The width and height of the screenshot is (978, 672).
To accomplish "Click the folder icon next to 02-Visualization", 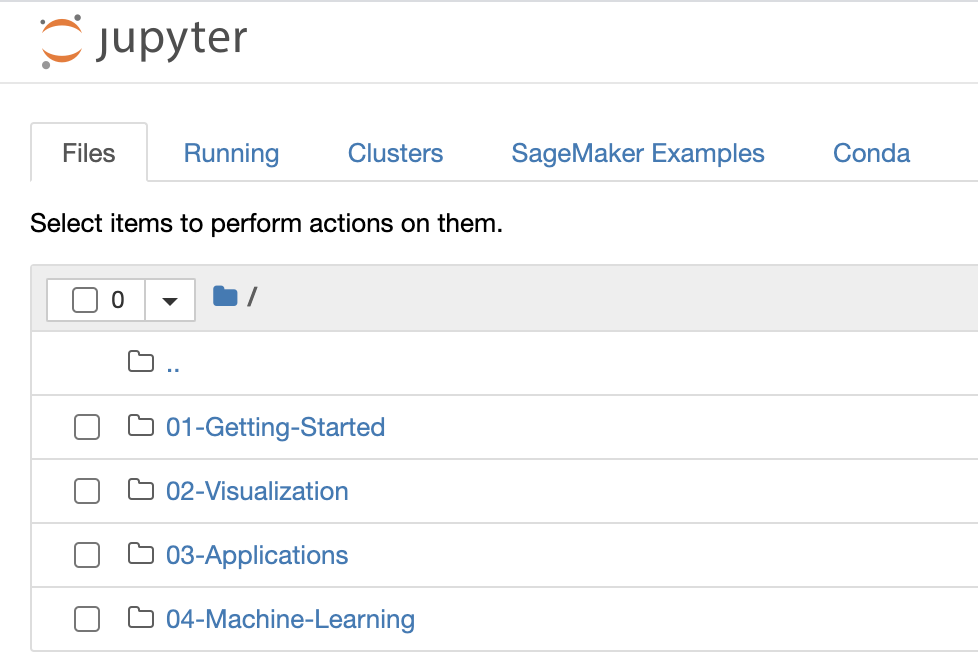I will click(141, 490).
